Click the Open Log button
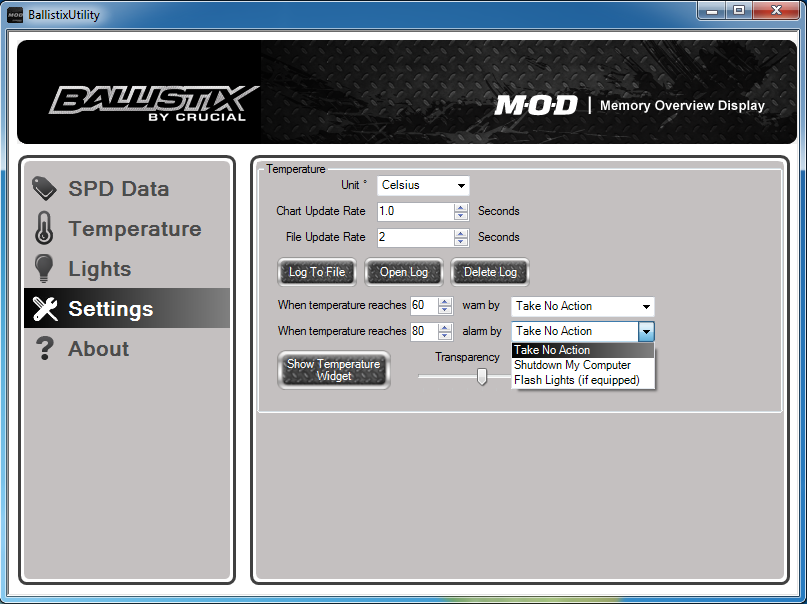The height and width of the screenshot is (604, 807). coord(404,272)
